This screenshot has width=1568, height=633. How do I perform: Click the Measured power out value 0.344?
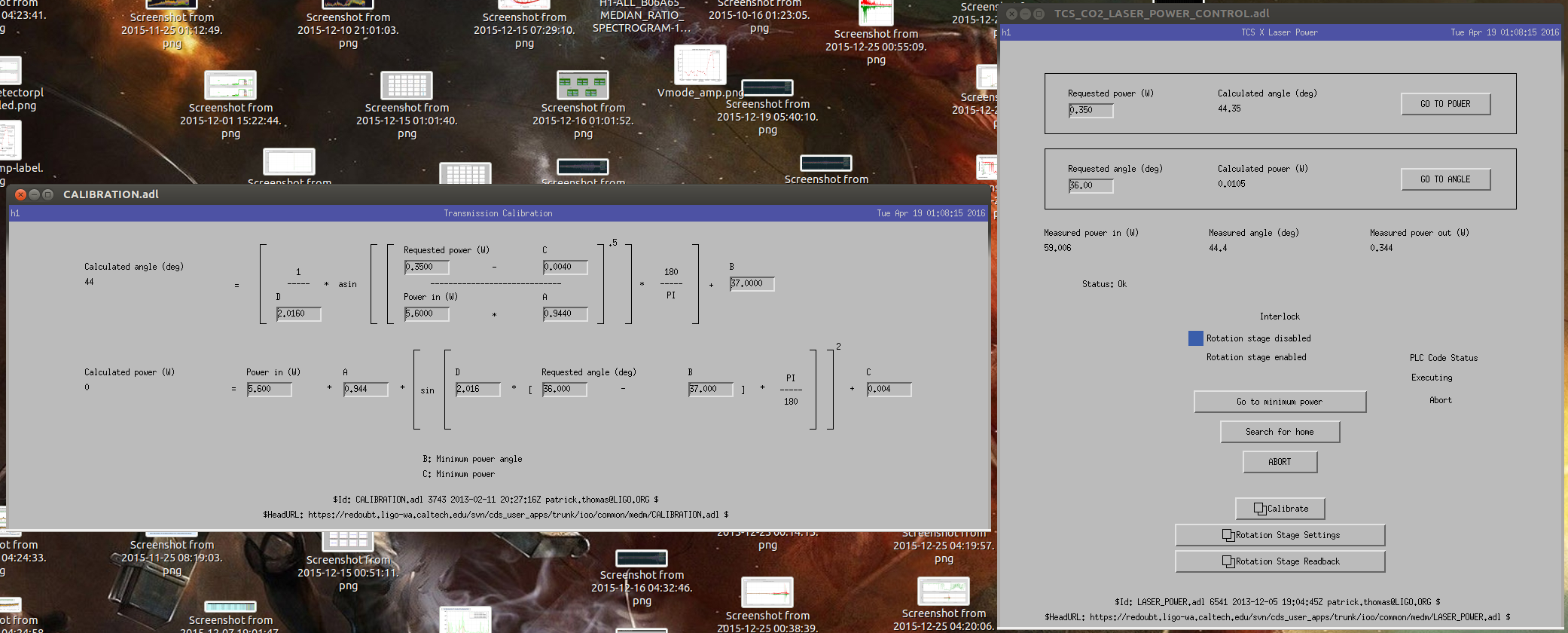1381,248
